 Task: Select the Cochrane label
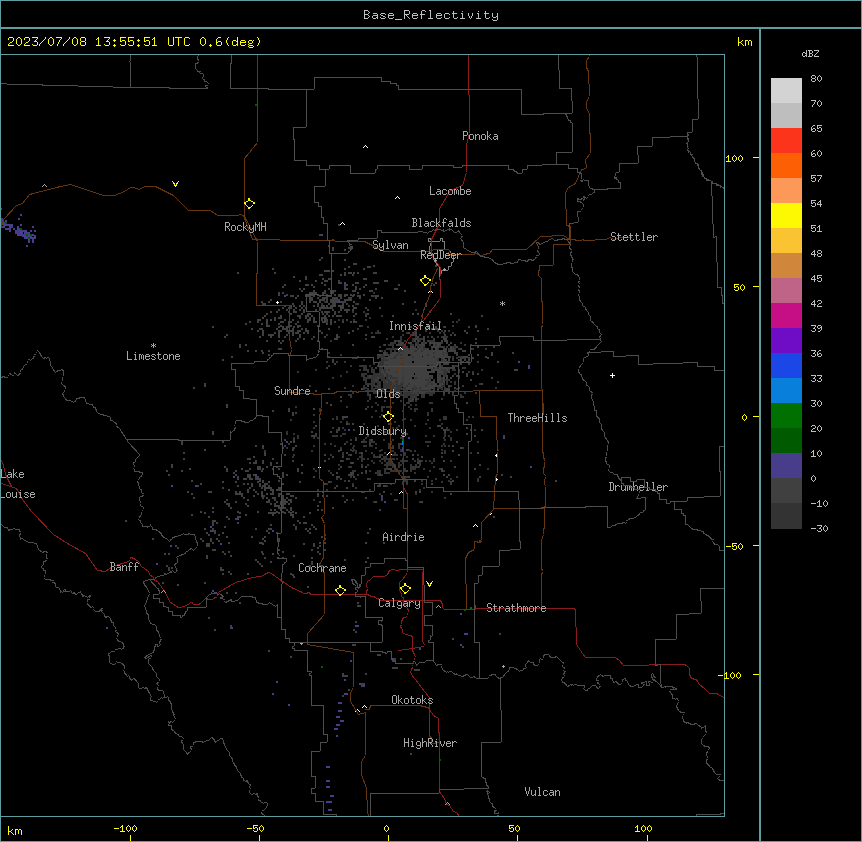(x=322, y=568)
